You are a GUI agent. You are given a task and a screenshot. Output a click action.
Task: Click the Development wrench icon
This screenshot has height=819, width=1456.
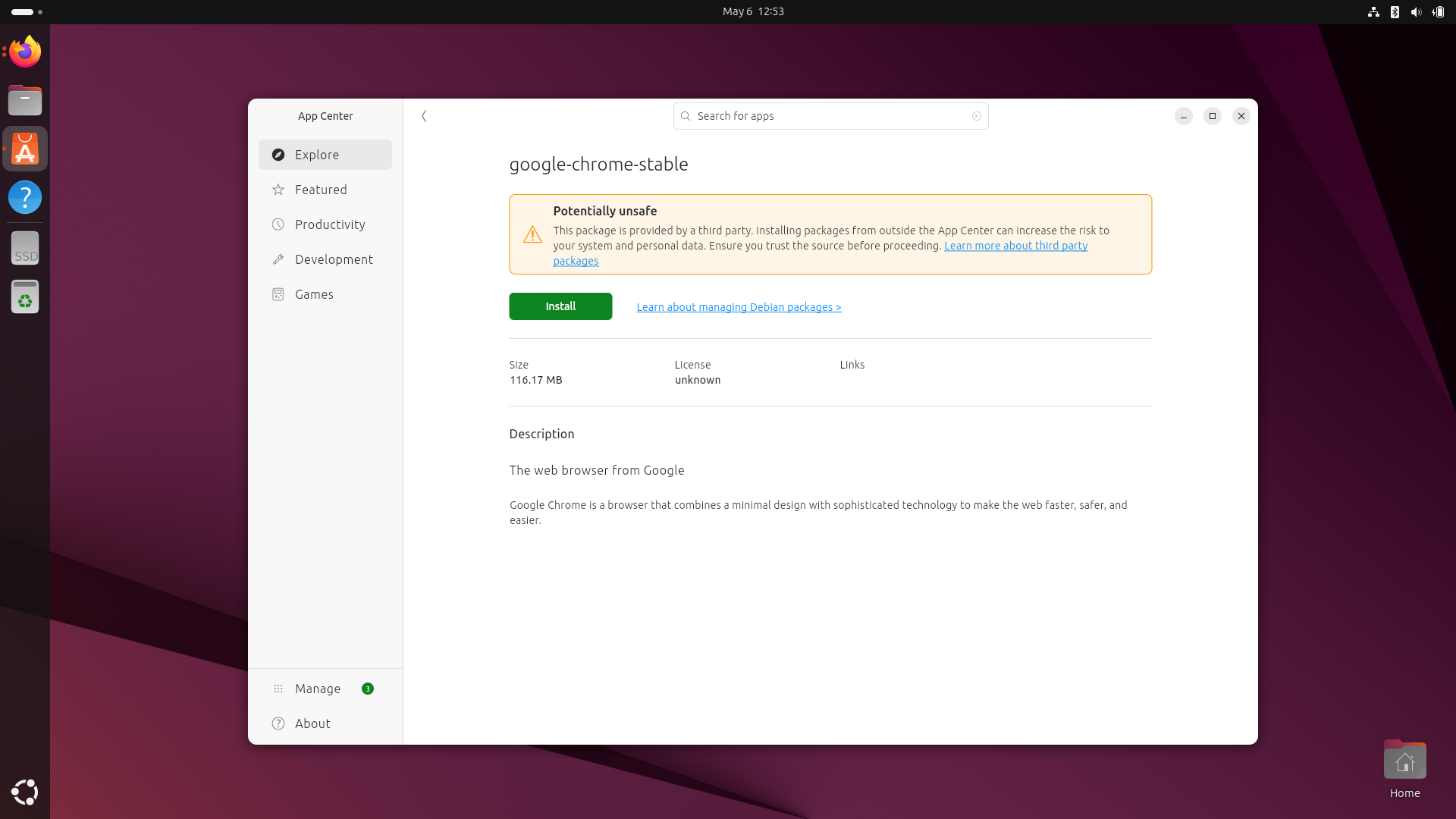tap(278, 259)
